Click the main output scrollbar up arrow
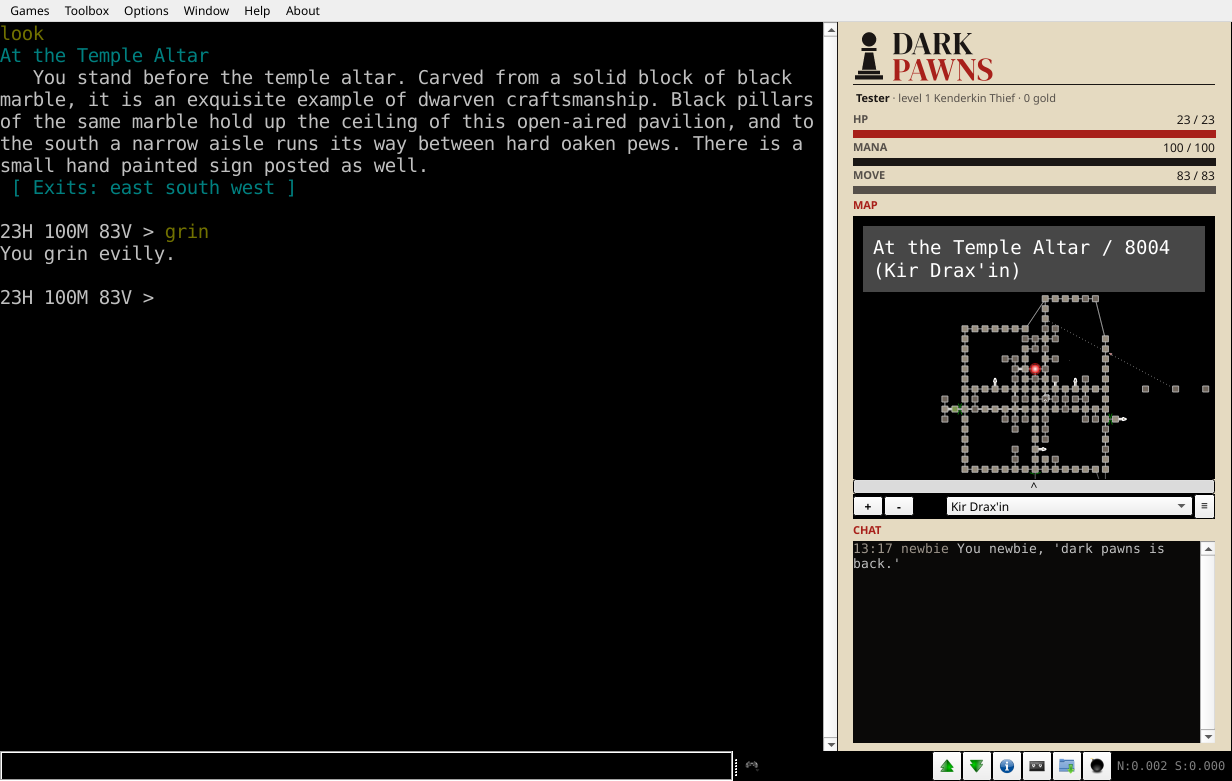Screen dimensions: 1232x781 click(830, 30)
